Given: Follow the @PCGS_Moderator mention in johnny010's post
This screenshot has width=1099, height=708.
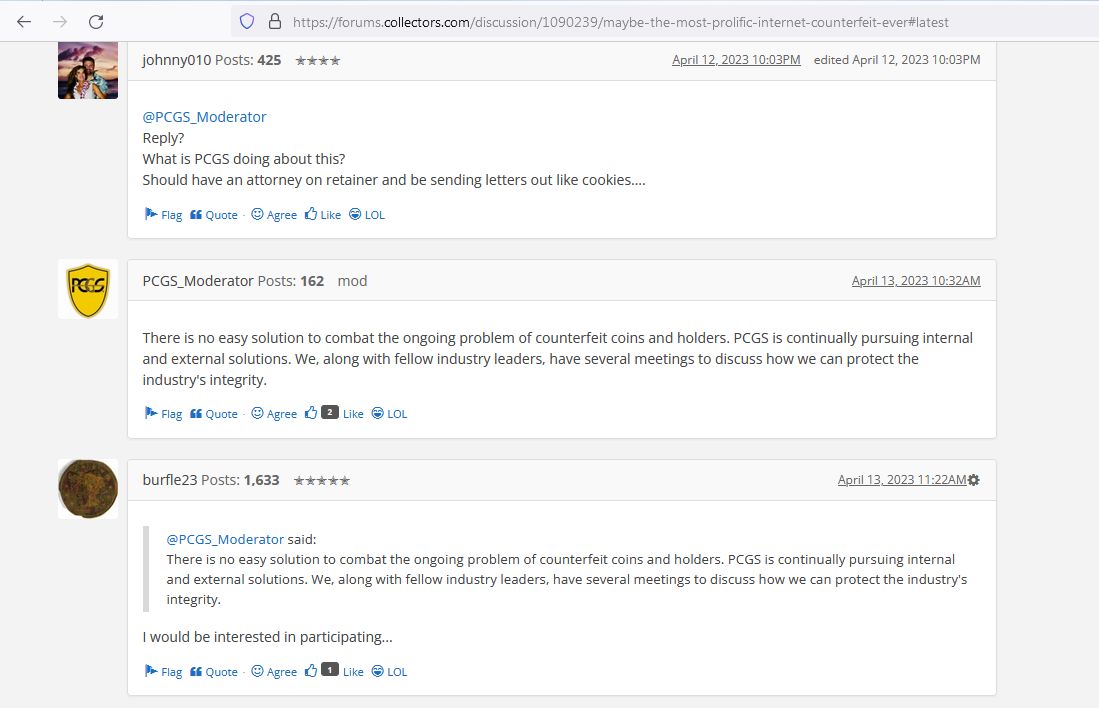Looking at the screenshot, I should pyautogui.click(x=204, y=117).
